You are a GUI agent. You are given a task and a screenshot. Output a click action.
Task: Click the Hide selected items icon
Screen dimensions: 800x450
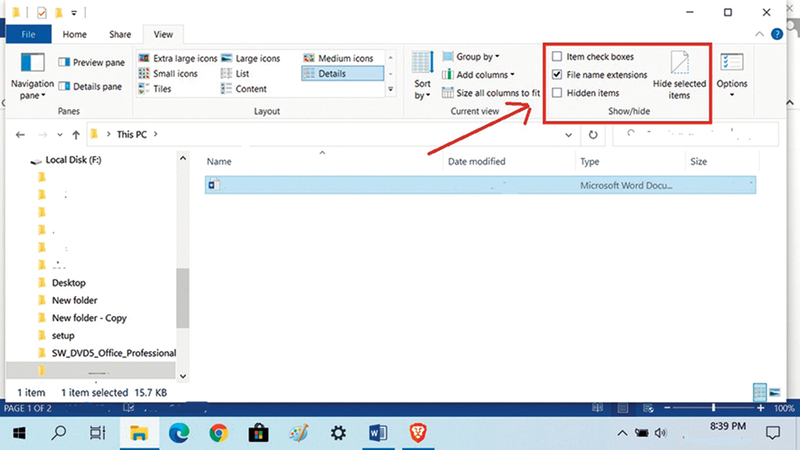tap(679, 67)
